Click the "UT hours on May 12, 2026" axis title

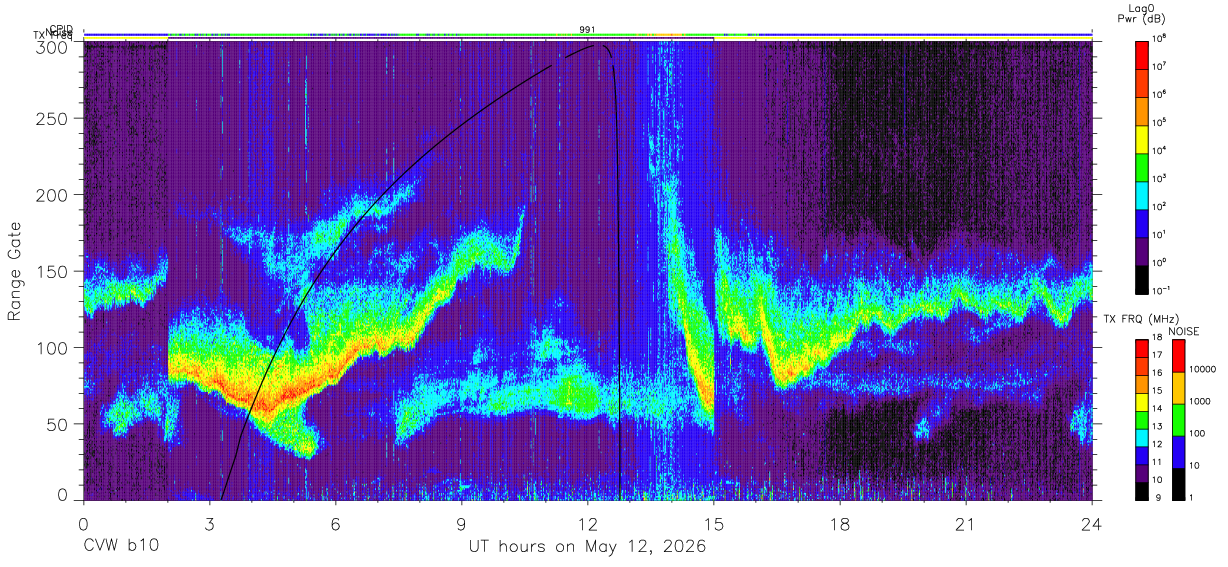click(x=587, y=547)
